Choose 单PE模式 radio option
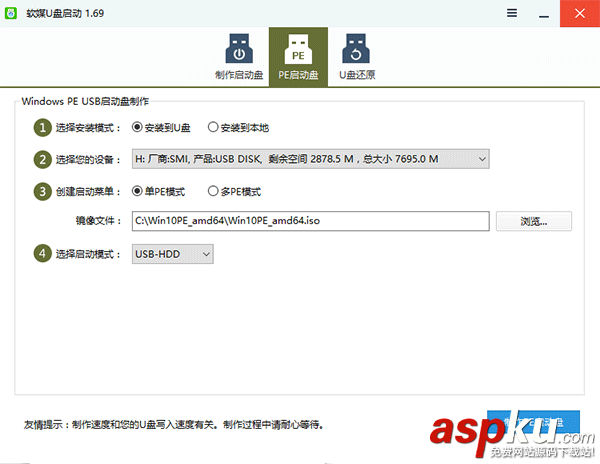 158,191
